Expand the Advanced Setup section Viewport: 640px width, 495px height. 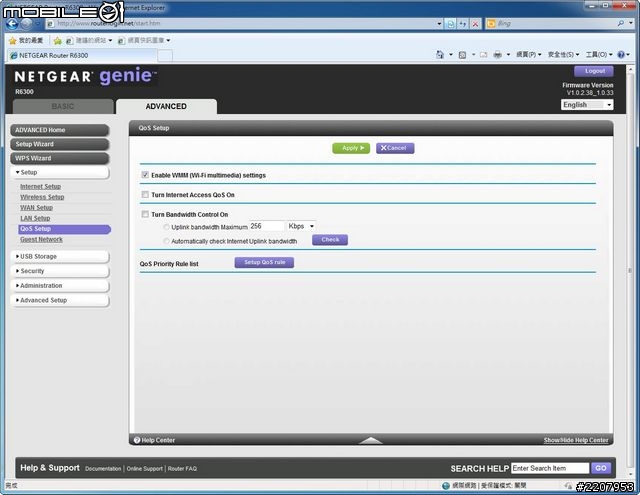60,300
